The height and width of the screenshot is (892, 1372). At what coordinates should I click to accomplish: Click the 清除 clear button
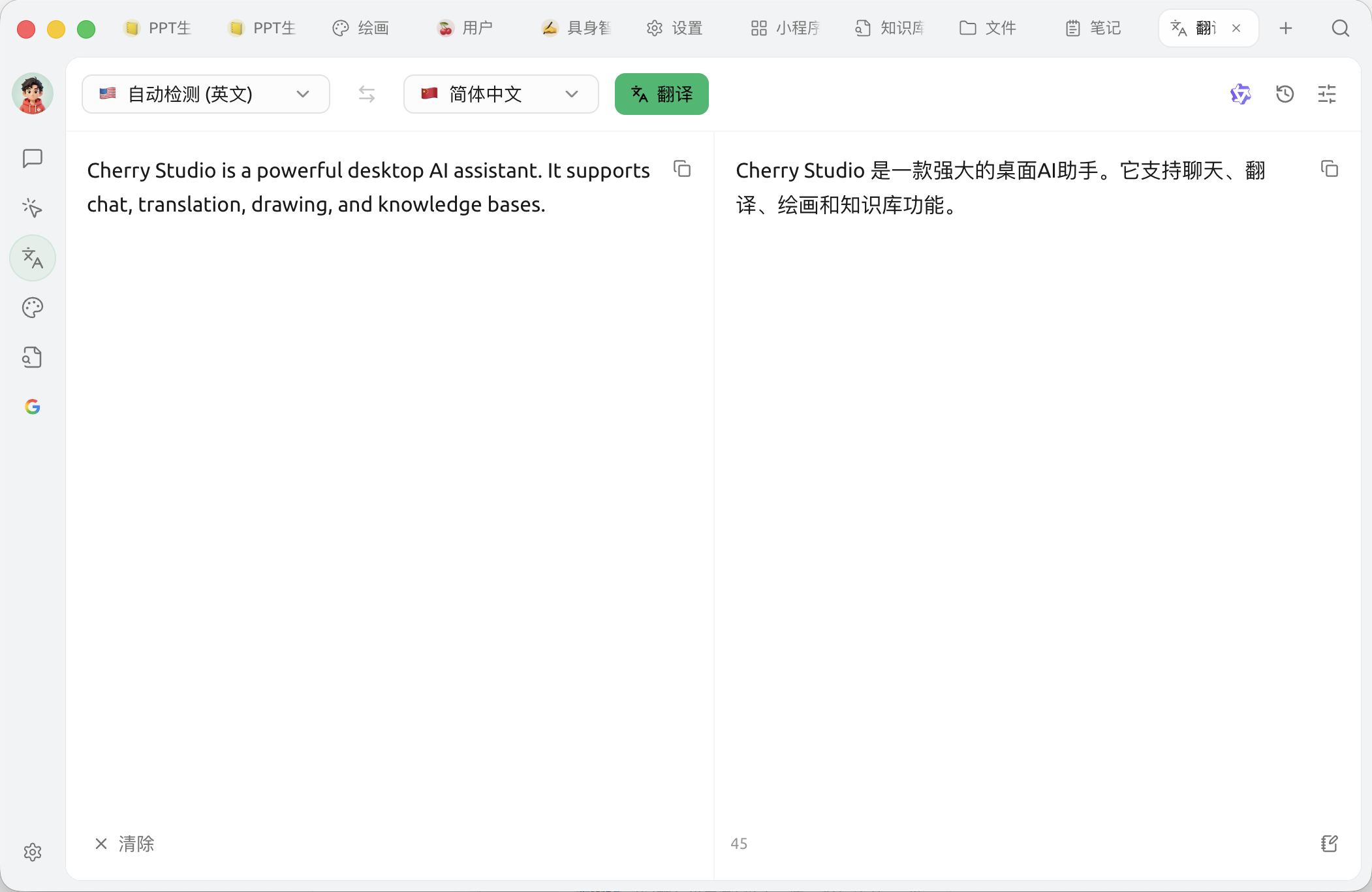[x=124, y=844]
